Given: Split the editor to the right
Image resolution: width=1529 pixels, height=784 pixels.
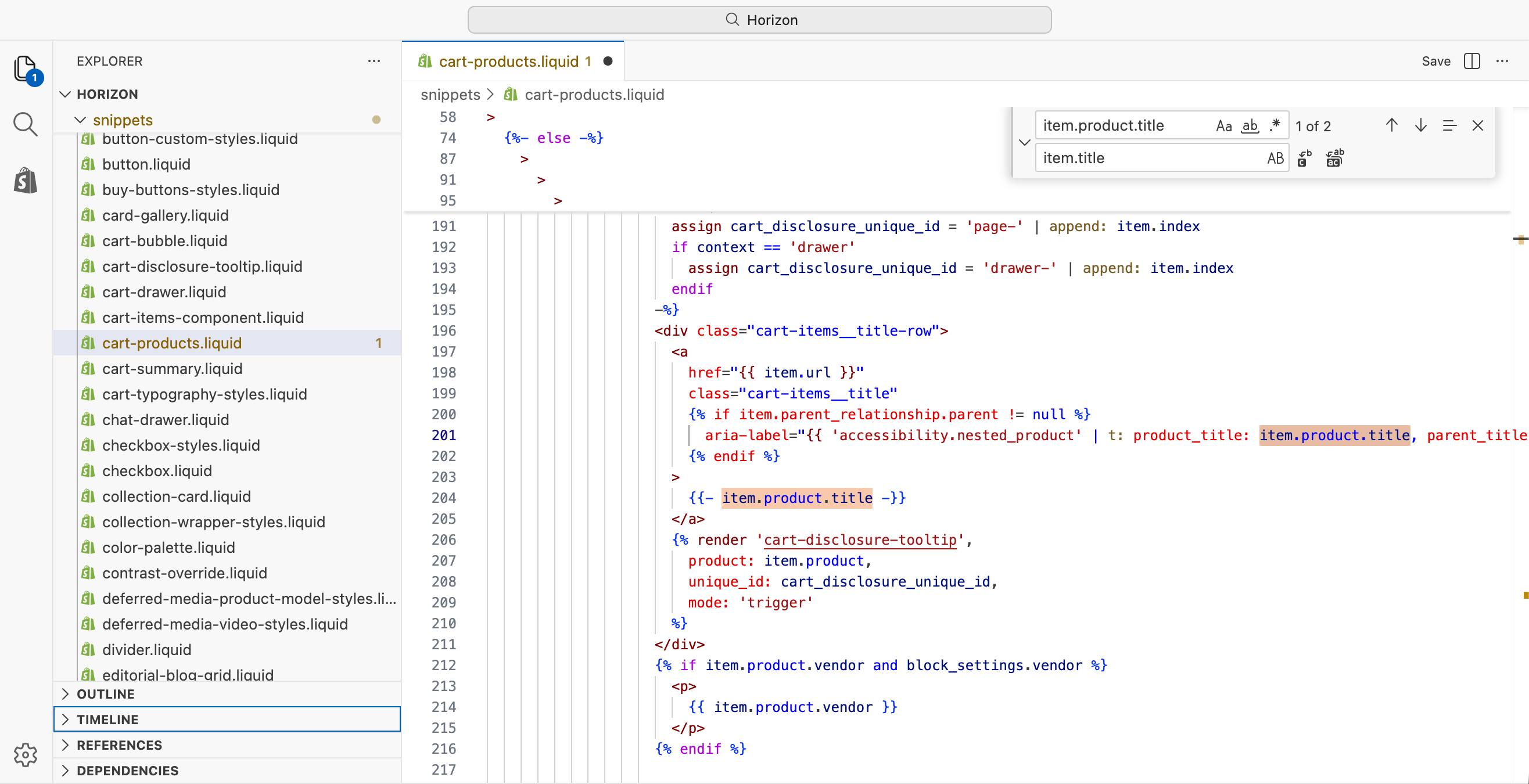Looking at the screenshot, I should point(1472,61).
